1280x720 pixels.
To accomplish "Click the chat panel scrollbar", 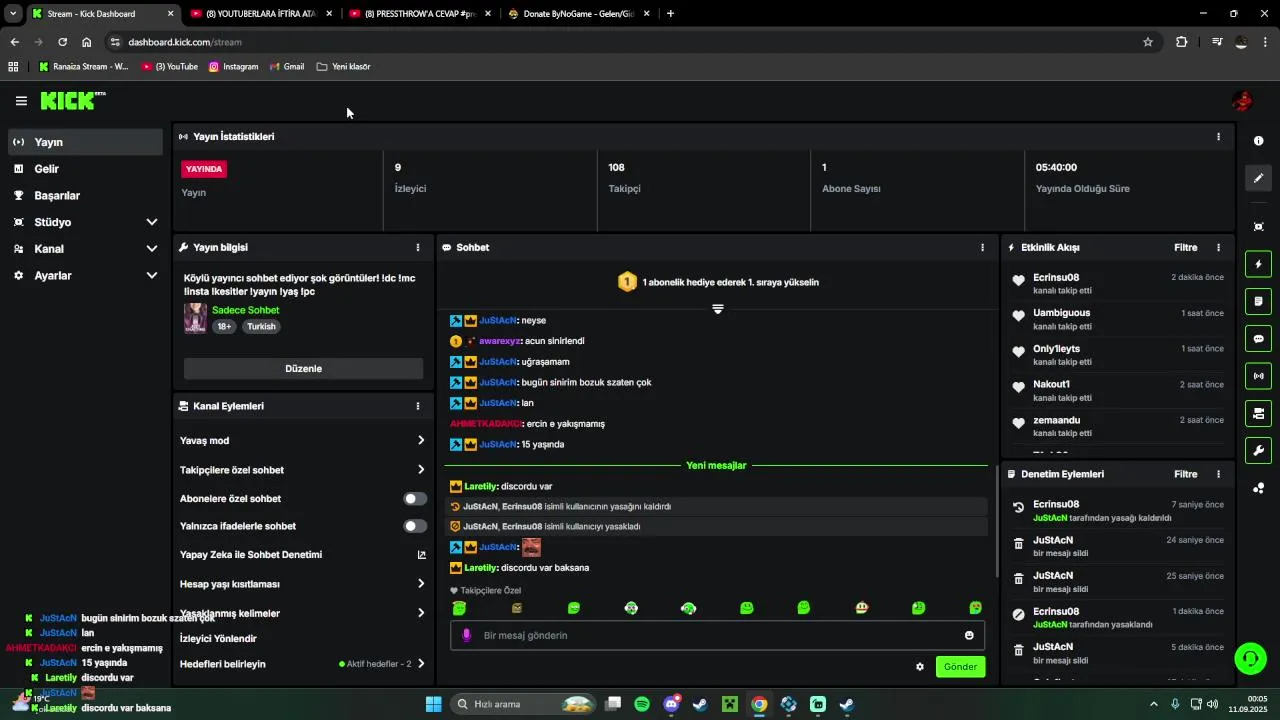I will (996, 520).
